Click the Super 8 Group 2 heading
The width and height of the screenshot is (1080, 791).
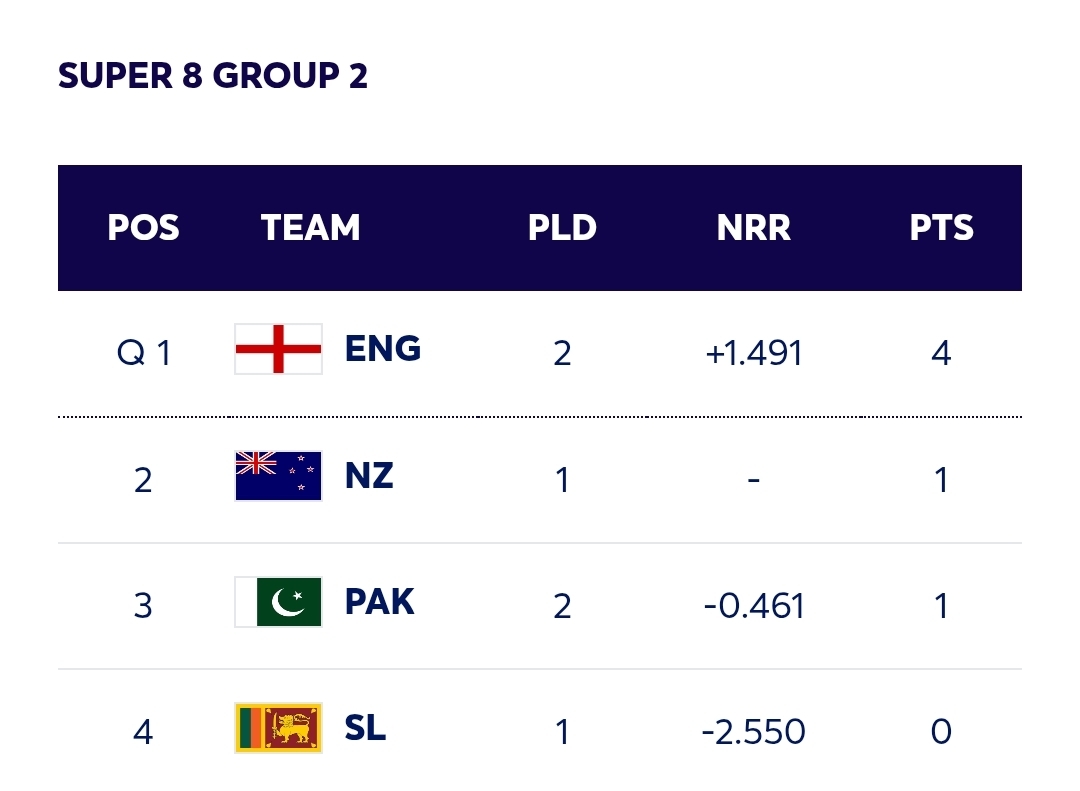click(213, 76)
